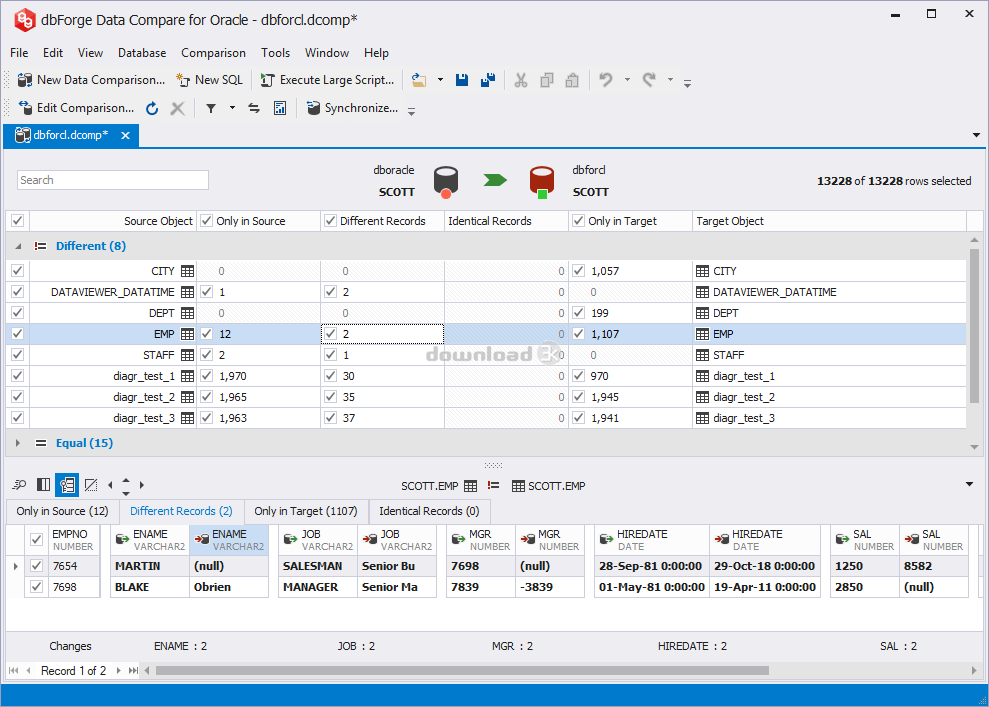Click the Save icon
989x707 pixels.
[x=462, y=80]
